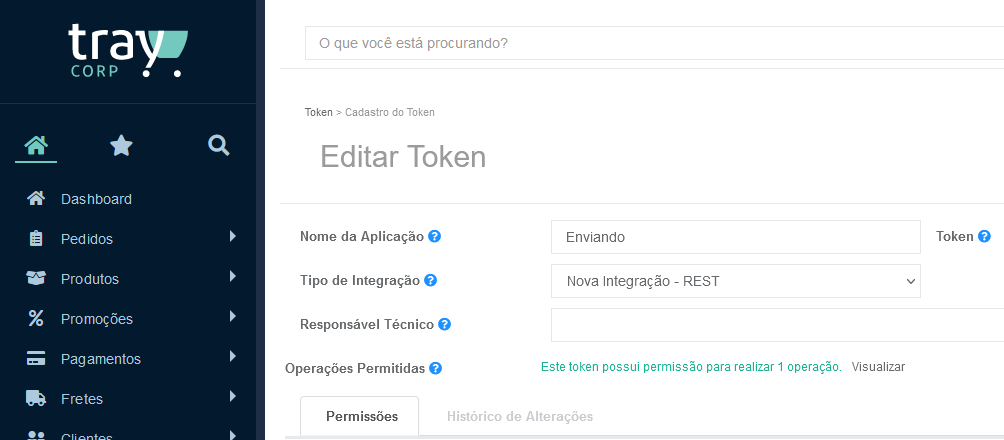Expand the Produtos submenu arrow
1004x440 pixels.
233,277
